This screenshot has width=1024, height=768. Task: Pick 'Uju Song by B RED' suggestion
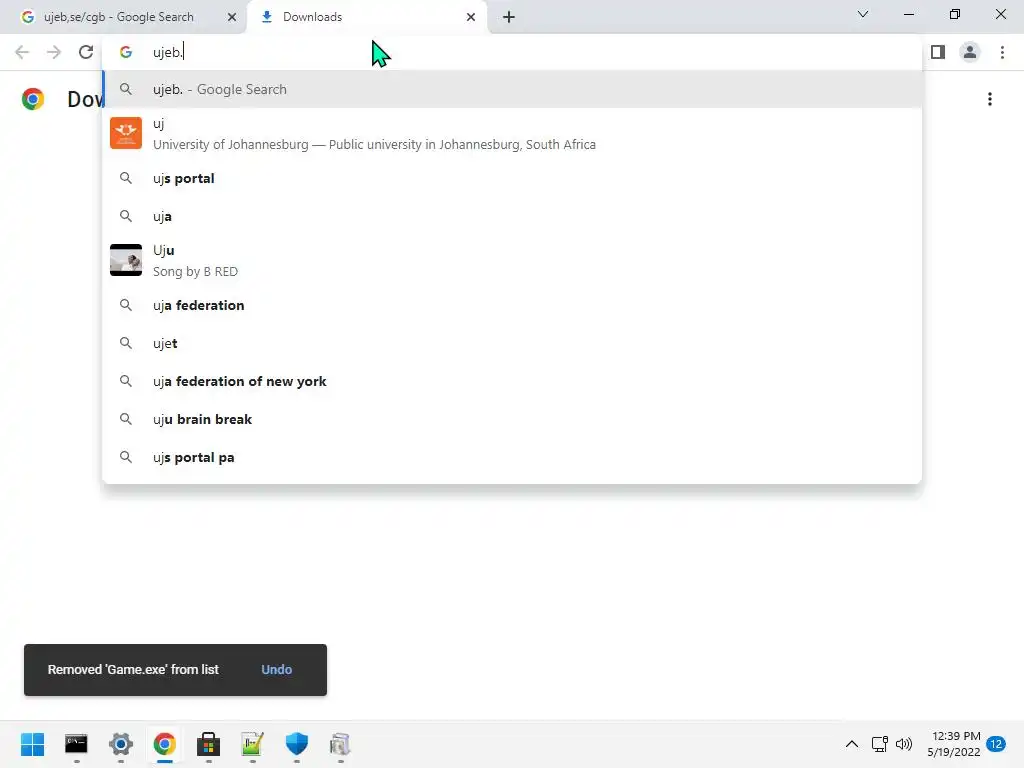[x=513, y=261]
